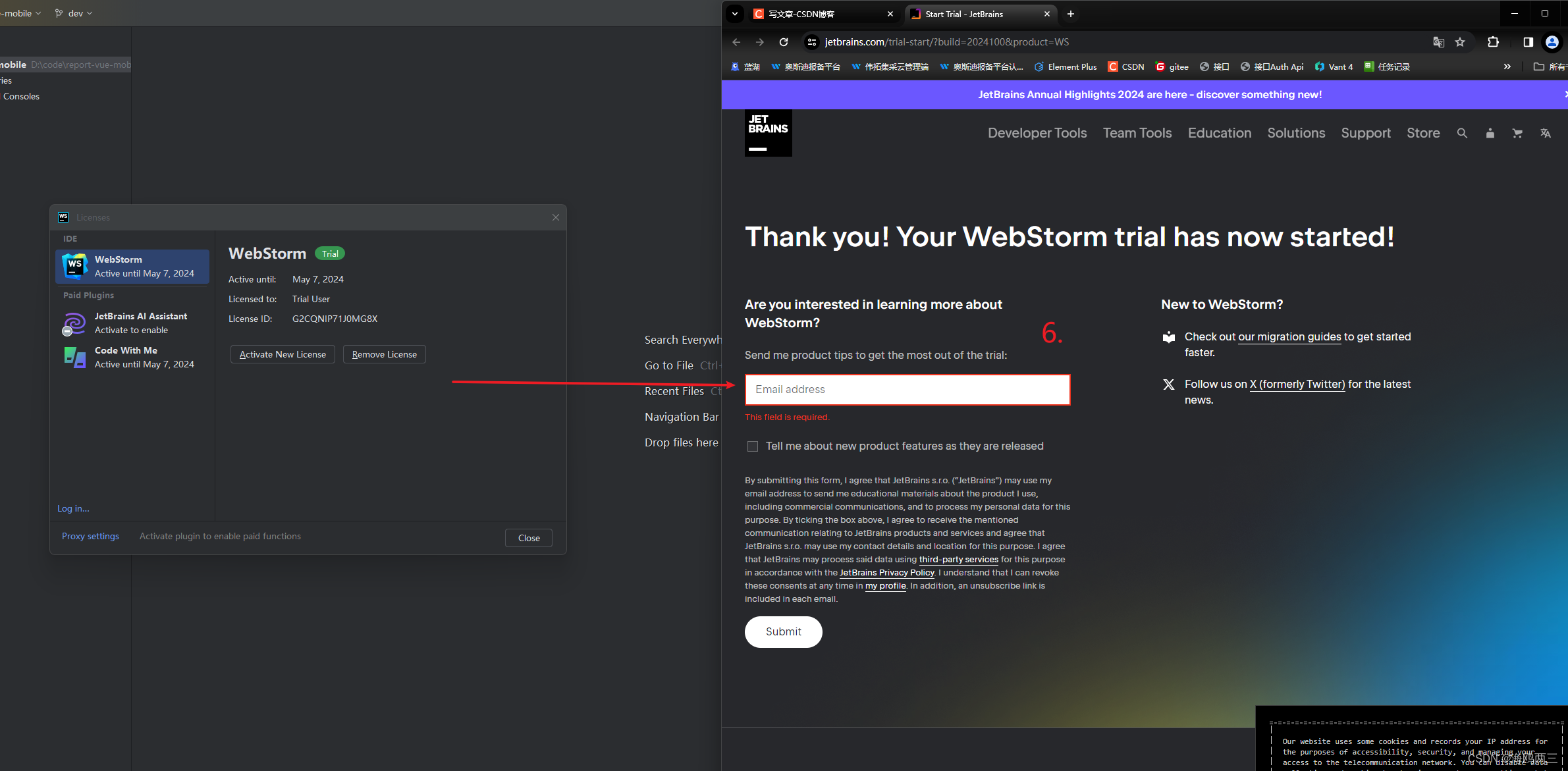Open the Support menu
Screen dimensions: 1568x771
pos(1366,133)
